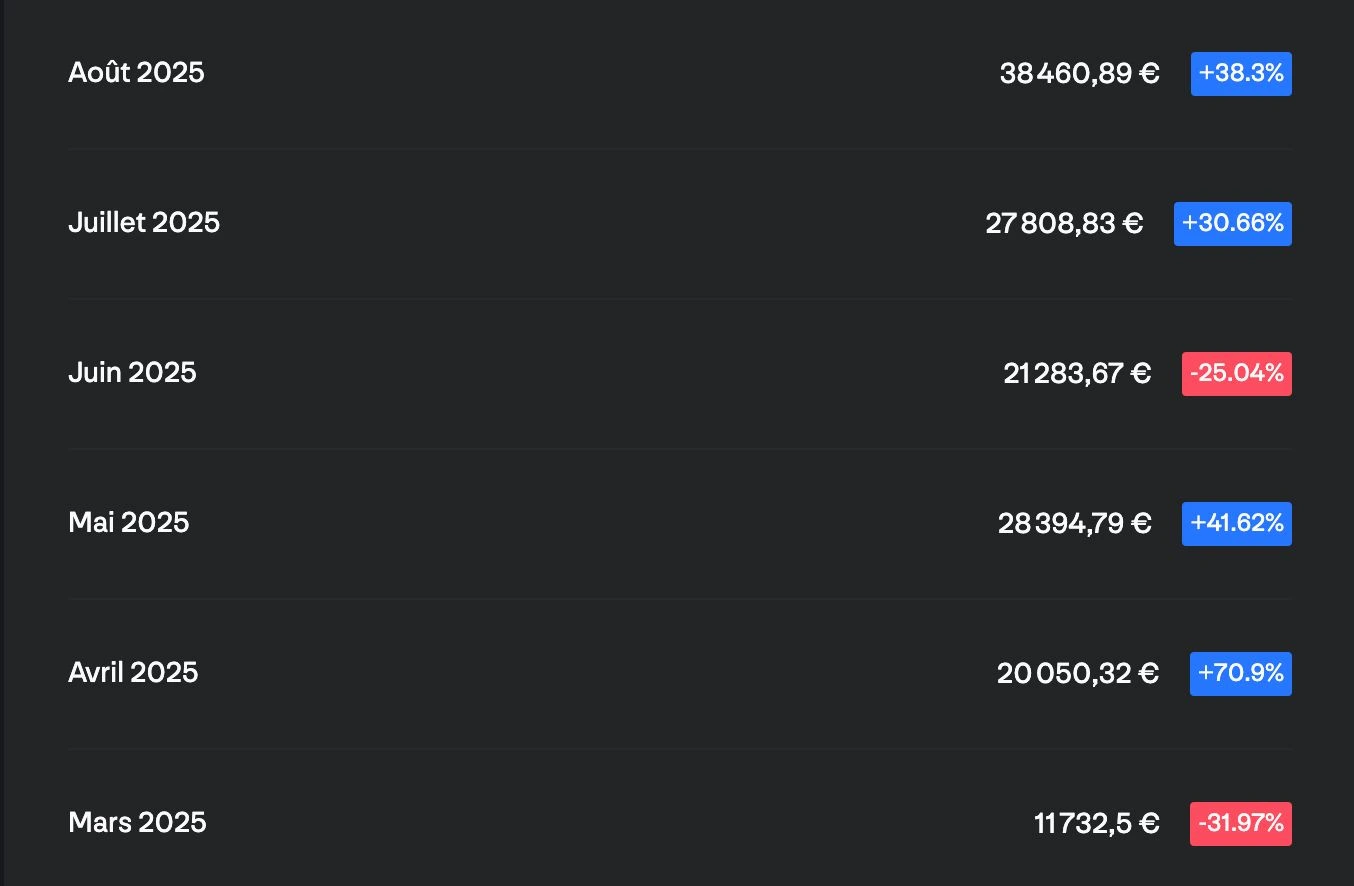Select the red -25.04% badge
The width and height of the screenshot is (1354, 886).
(x=1236, y=374)
